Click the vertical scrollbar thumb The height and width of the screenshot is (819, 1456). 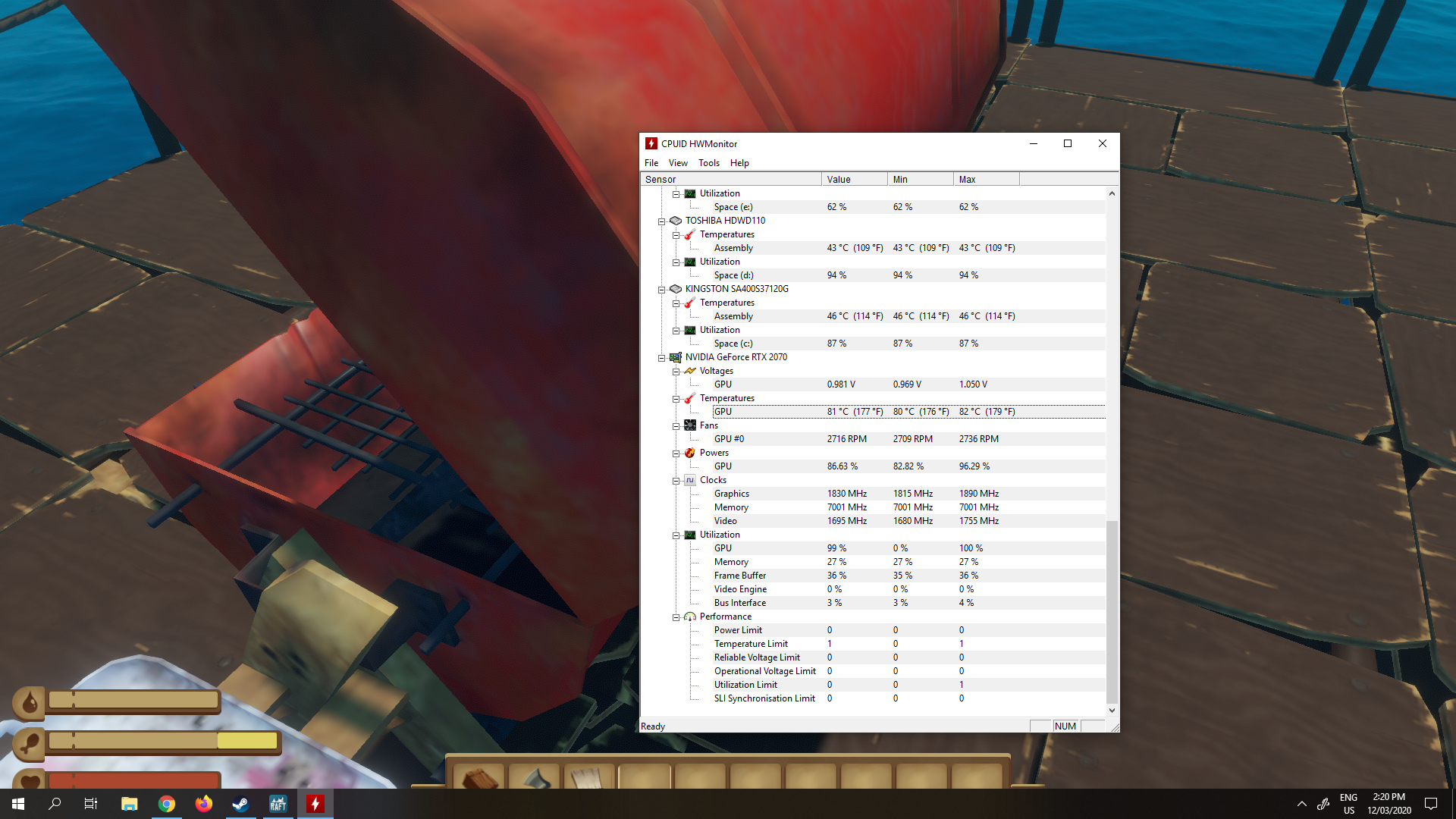click(1112, 612)
